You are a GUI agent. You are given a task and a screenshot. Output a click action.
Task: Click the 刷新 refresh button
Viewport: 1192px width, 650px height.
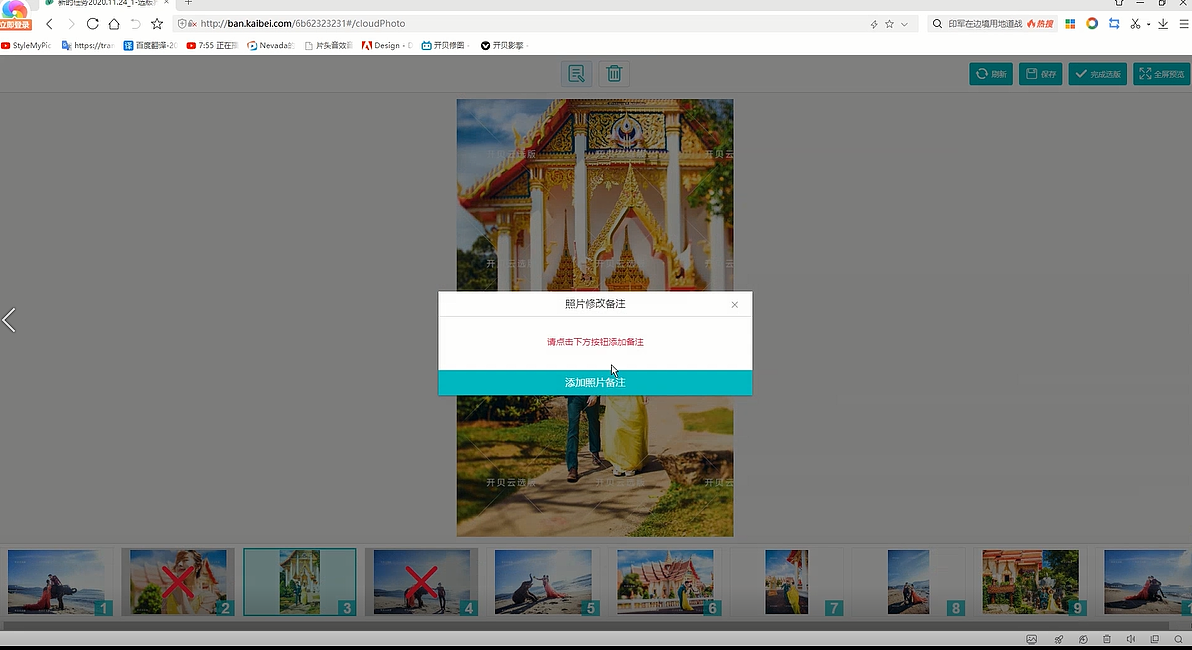(x=991, y=74)
